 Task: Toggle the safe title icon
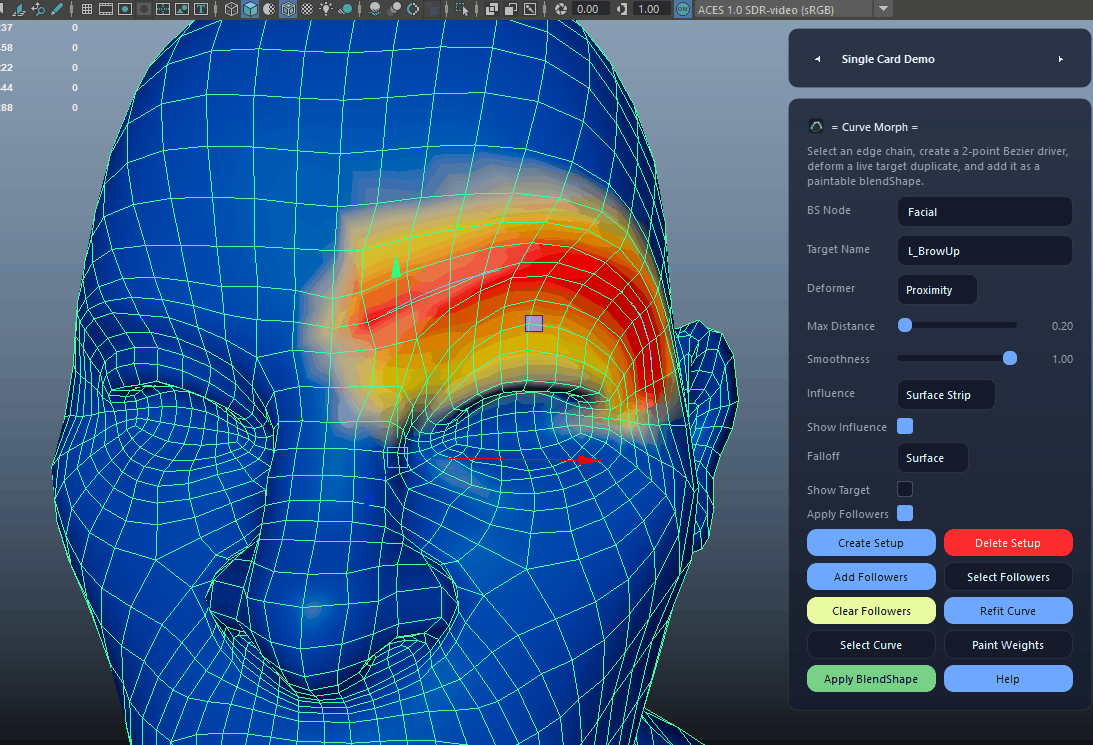point(201,9)
